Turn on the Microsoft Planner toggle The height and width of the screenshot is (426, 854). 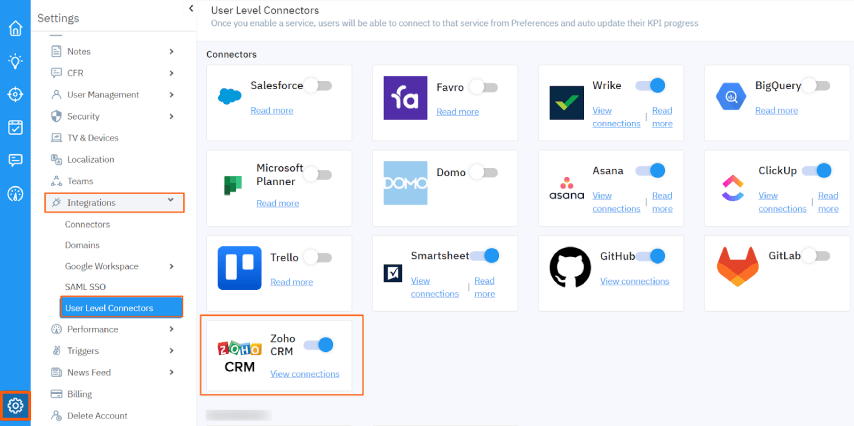[x=318, y=174]
